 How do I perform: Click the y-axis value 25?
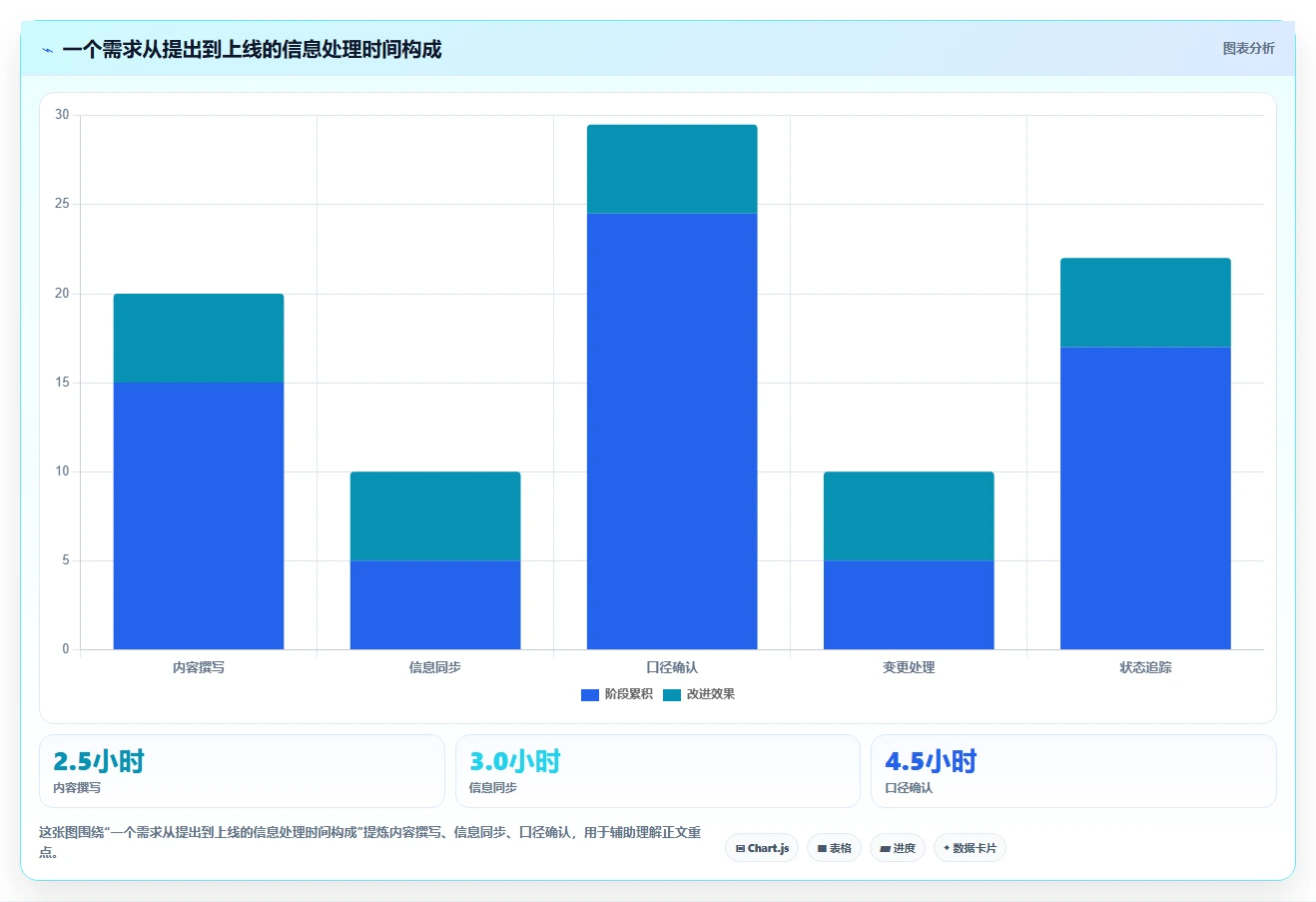62,204
